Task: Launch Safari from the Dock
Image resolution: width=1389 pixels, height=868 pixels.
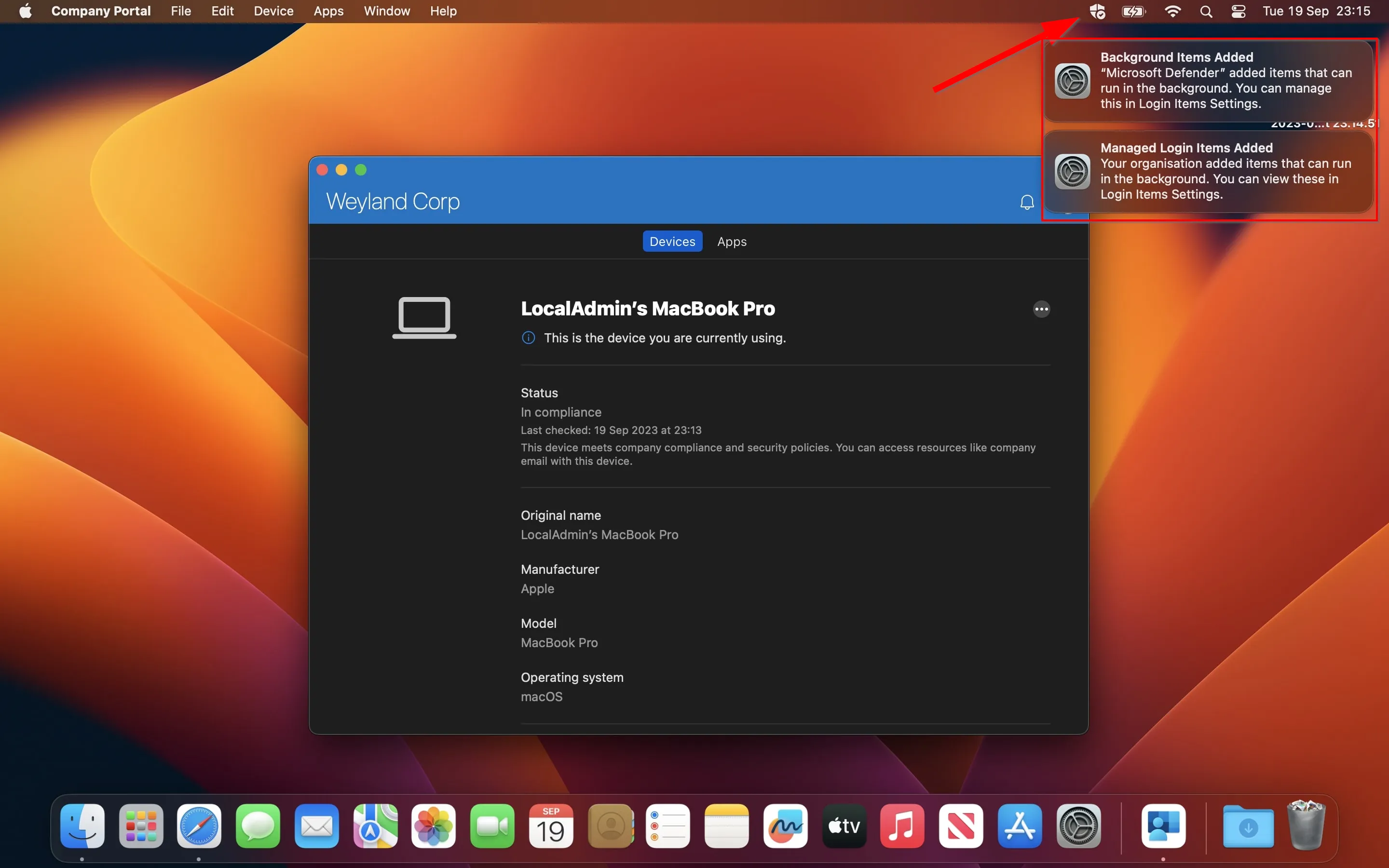Action: tap(199, 826)
